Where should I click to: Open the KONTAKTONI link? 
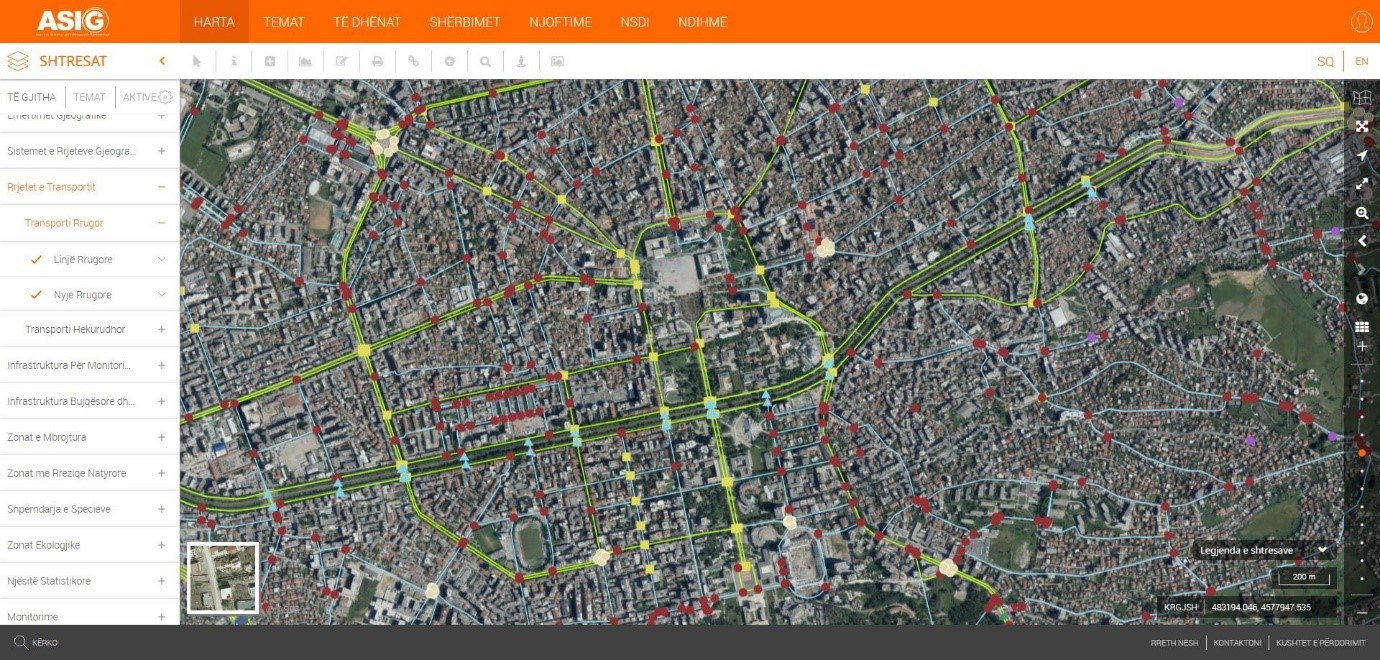pyautogui.click(x=1237, y=643)
